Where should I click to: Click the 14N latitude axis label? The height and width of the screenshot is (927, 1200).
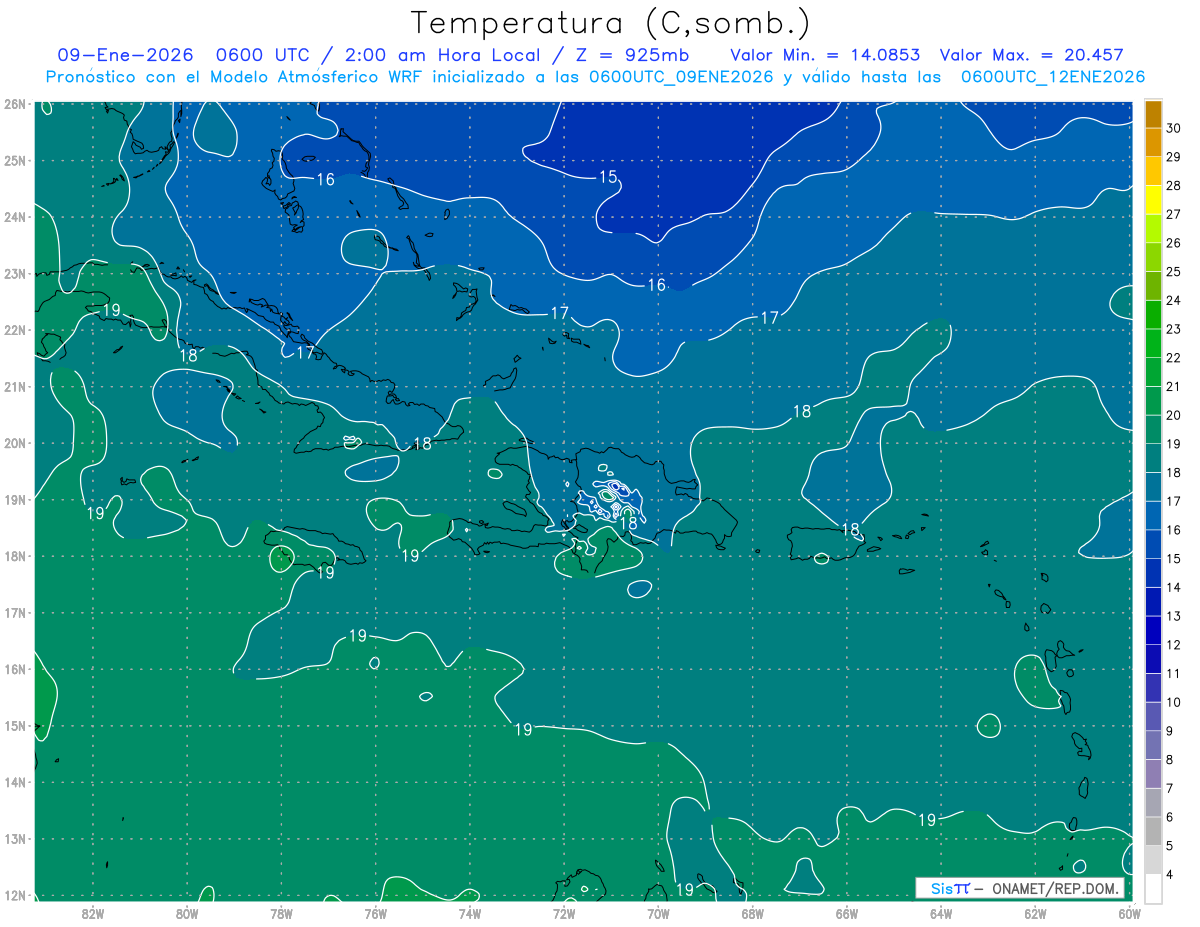pyautogui.click(x=14, y=782)
